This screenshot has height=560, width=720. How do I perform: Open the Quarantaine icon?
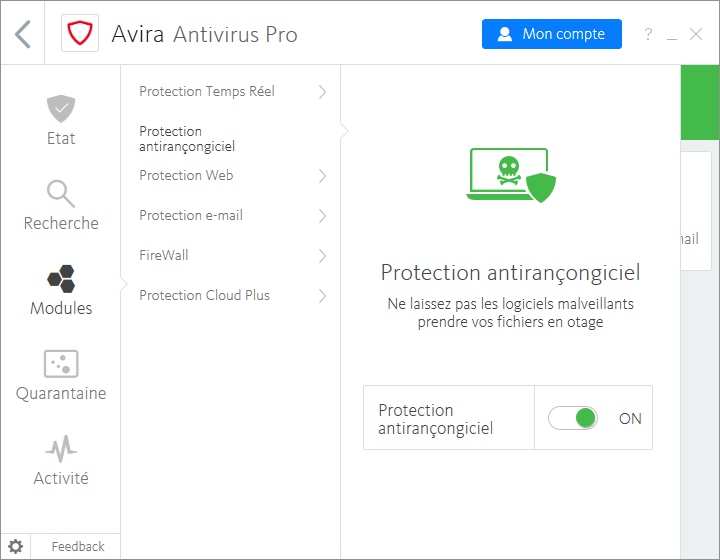[x=61, y=363]
